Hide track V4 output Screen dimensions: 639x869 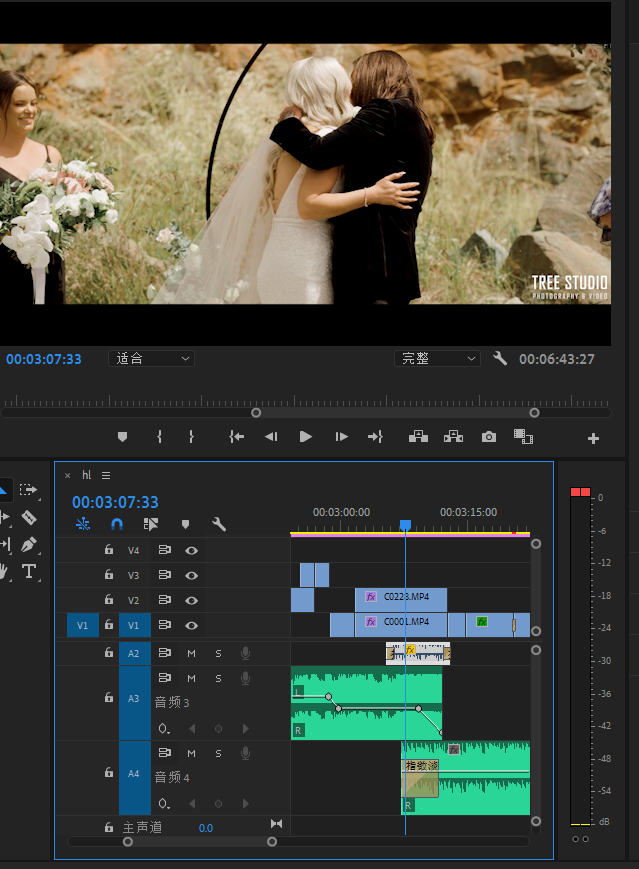pyautogui.click(x=191, y=550)
